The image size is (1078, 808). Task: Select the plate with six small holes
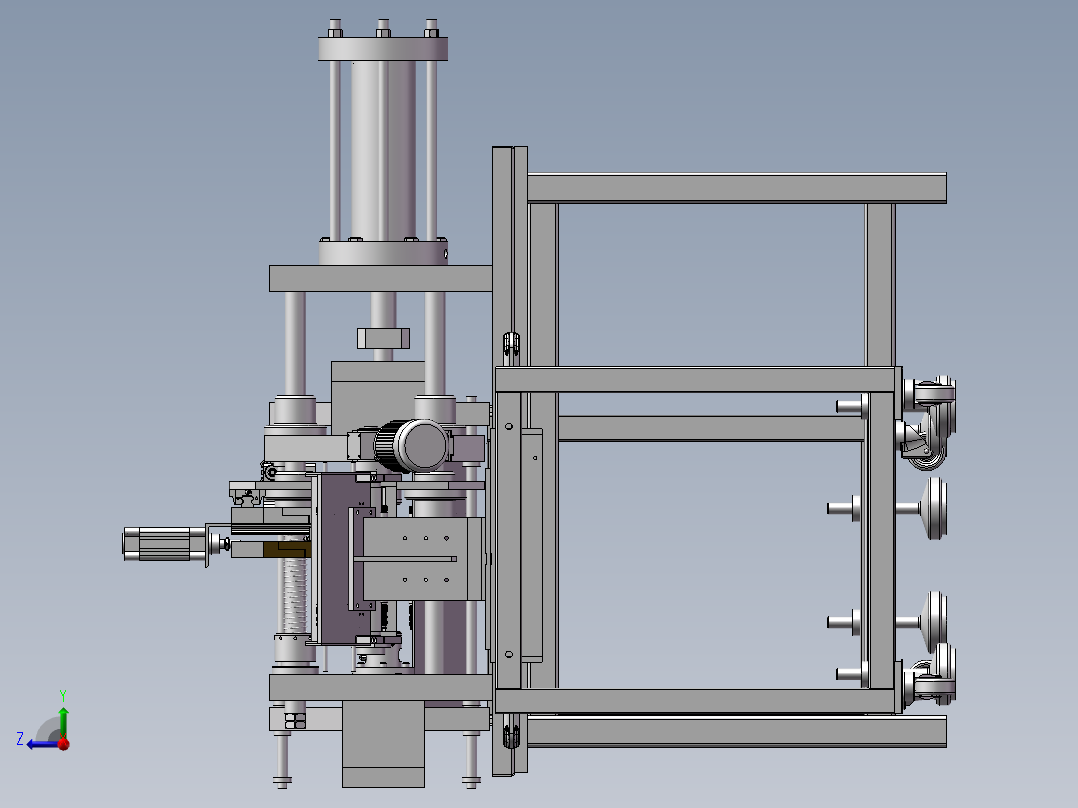421,559
